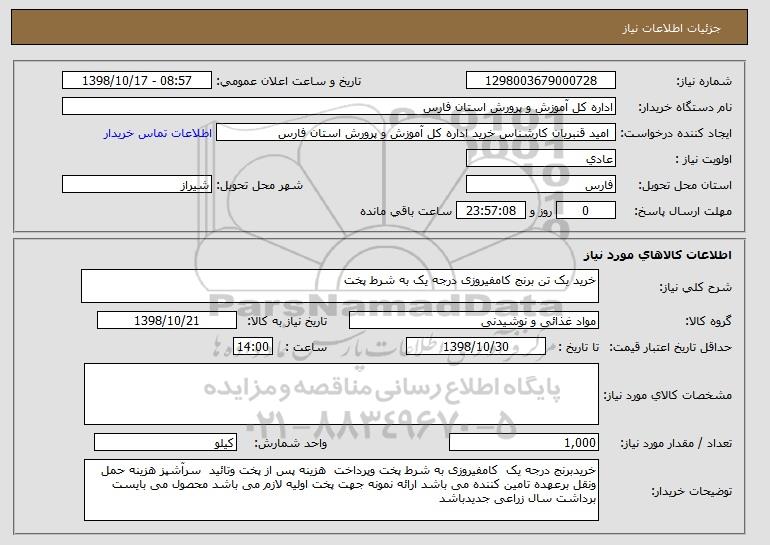Click the unit of measure field کیلو
Image resolution: width=770 pixels, height=545 pixels.
pyautogui.click(x=165, y=442)
